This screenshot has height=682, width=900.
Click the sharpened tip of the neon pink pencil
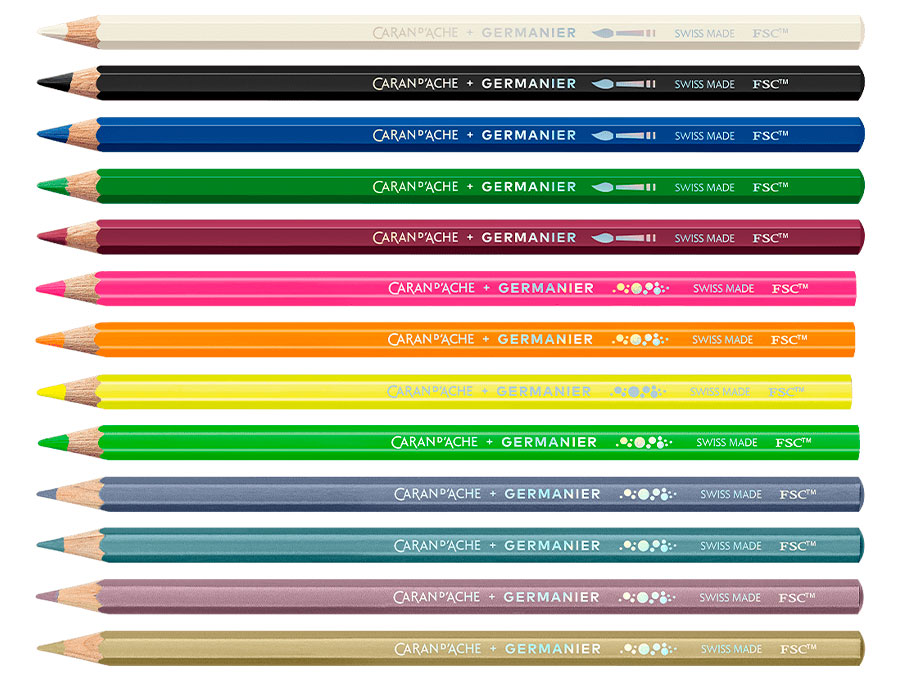coord(52,288)
